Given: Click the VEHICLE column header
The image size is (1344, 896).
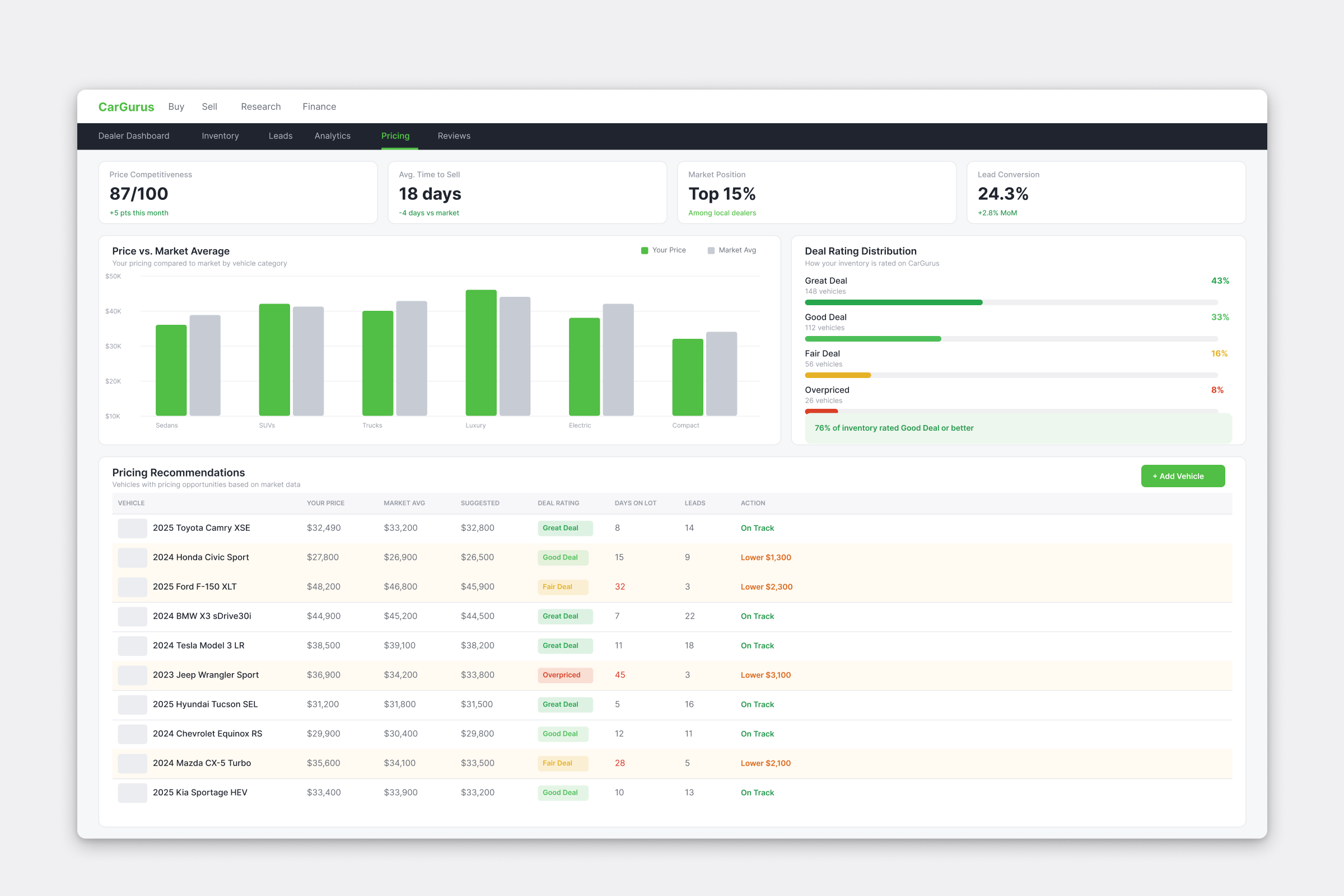Looking at the screenshot, I should tap(131, 503).
